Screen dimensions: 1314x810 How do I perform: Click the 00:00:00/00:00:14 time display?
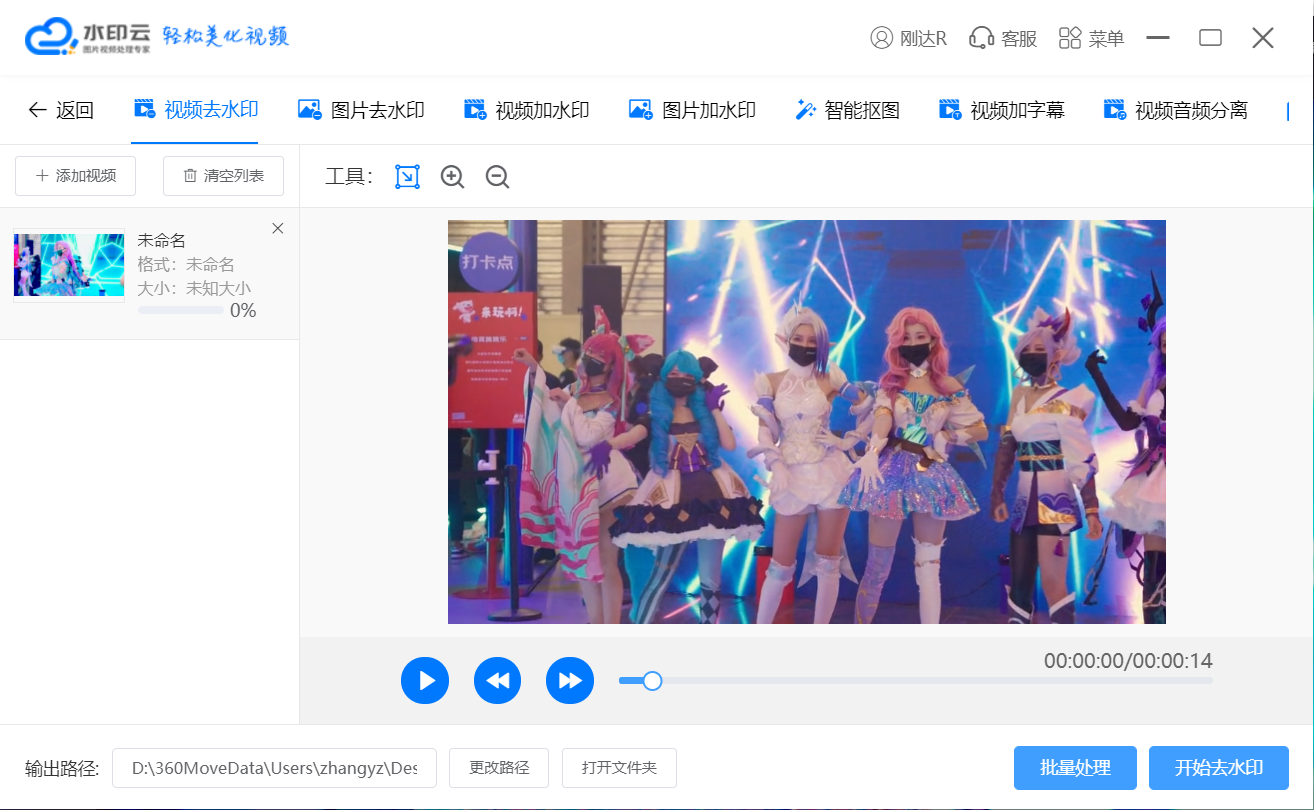tap(1128, 661)
